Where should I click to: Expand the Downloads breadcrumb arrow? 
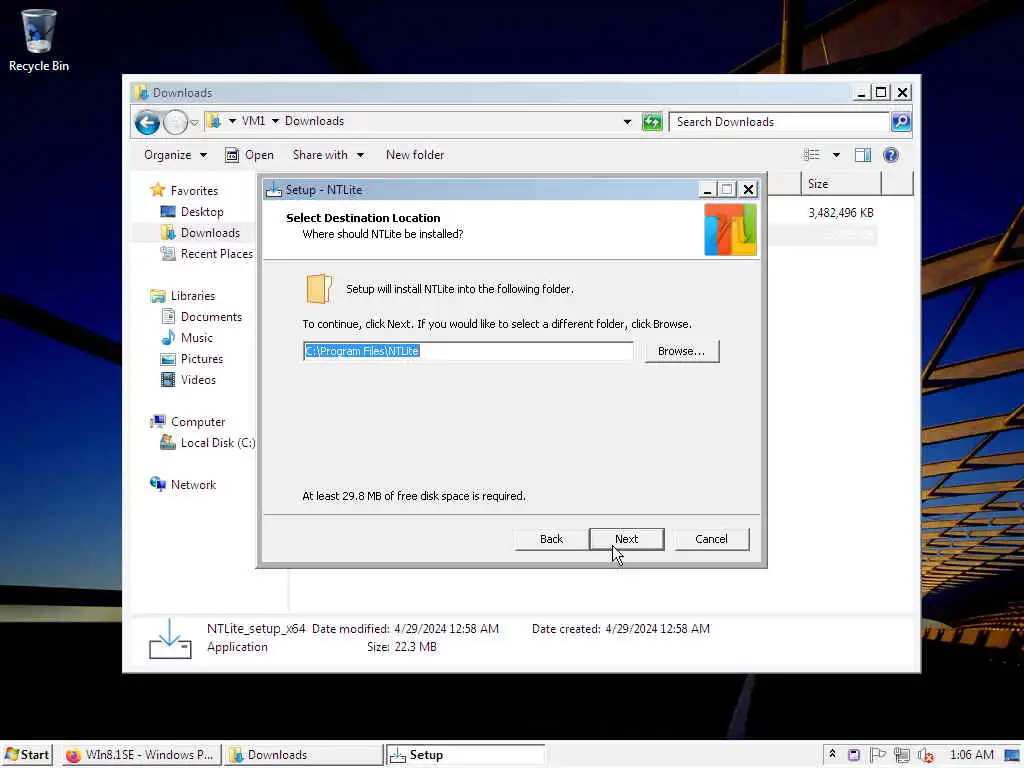275,121
